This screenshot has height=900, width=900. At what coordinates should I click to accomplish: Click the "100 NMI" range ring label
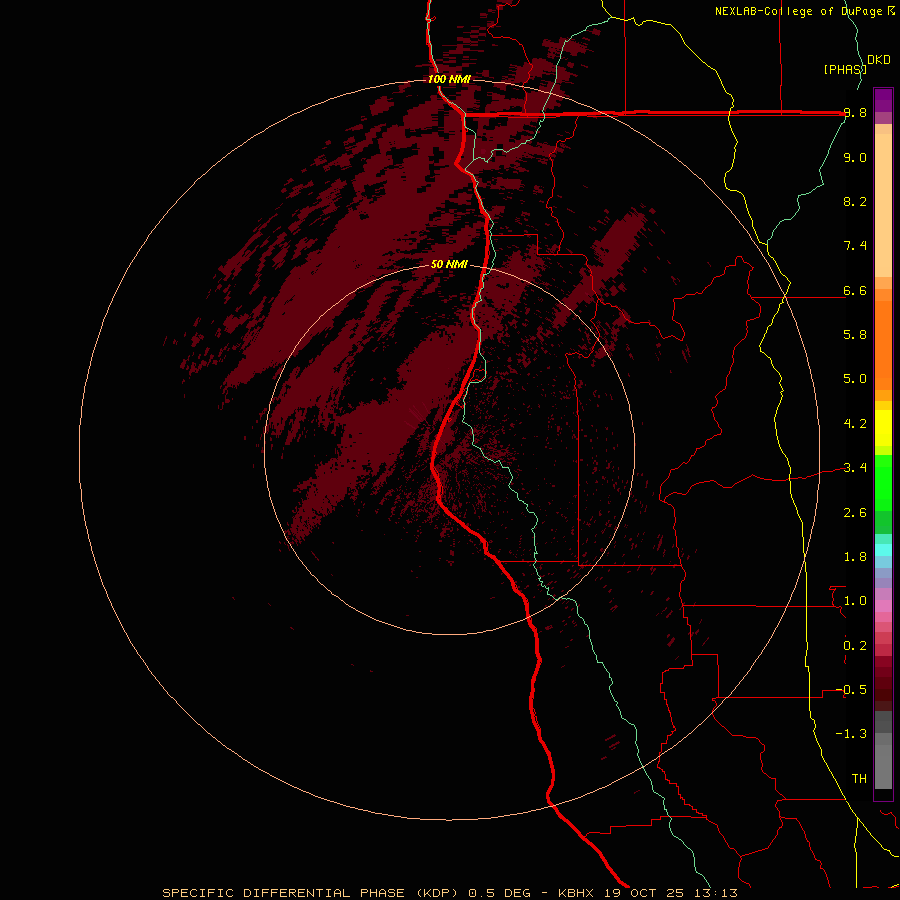click(449, 79)
